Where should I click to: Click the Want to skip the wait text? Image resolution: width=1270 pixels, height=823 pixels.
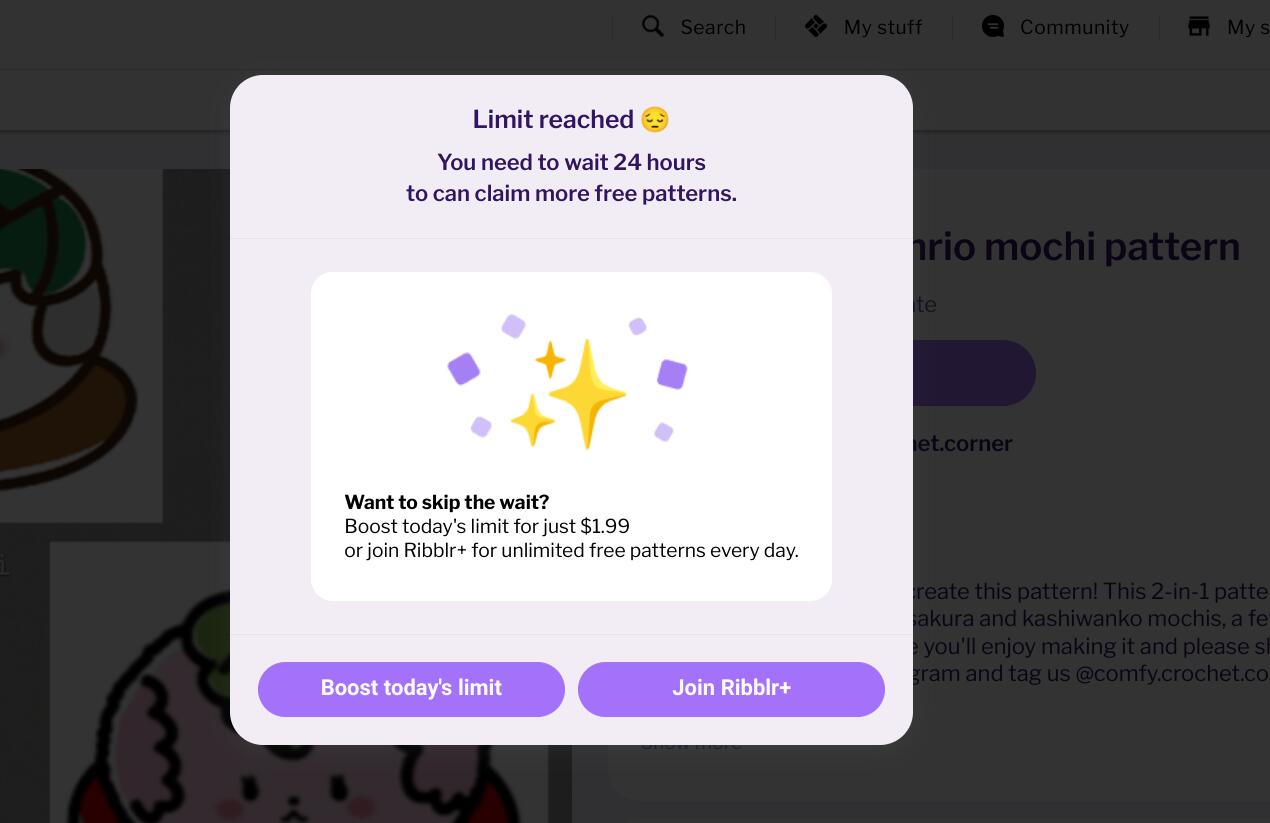point(447,502)
